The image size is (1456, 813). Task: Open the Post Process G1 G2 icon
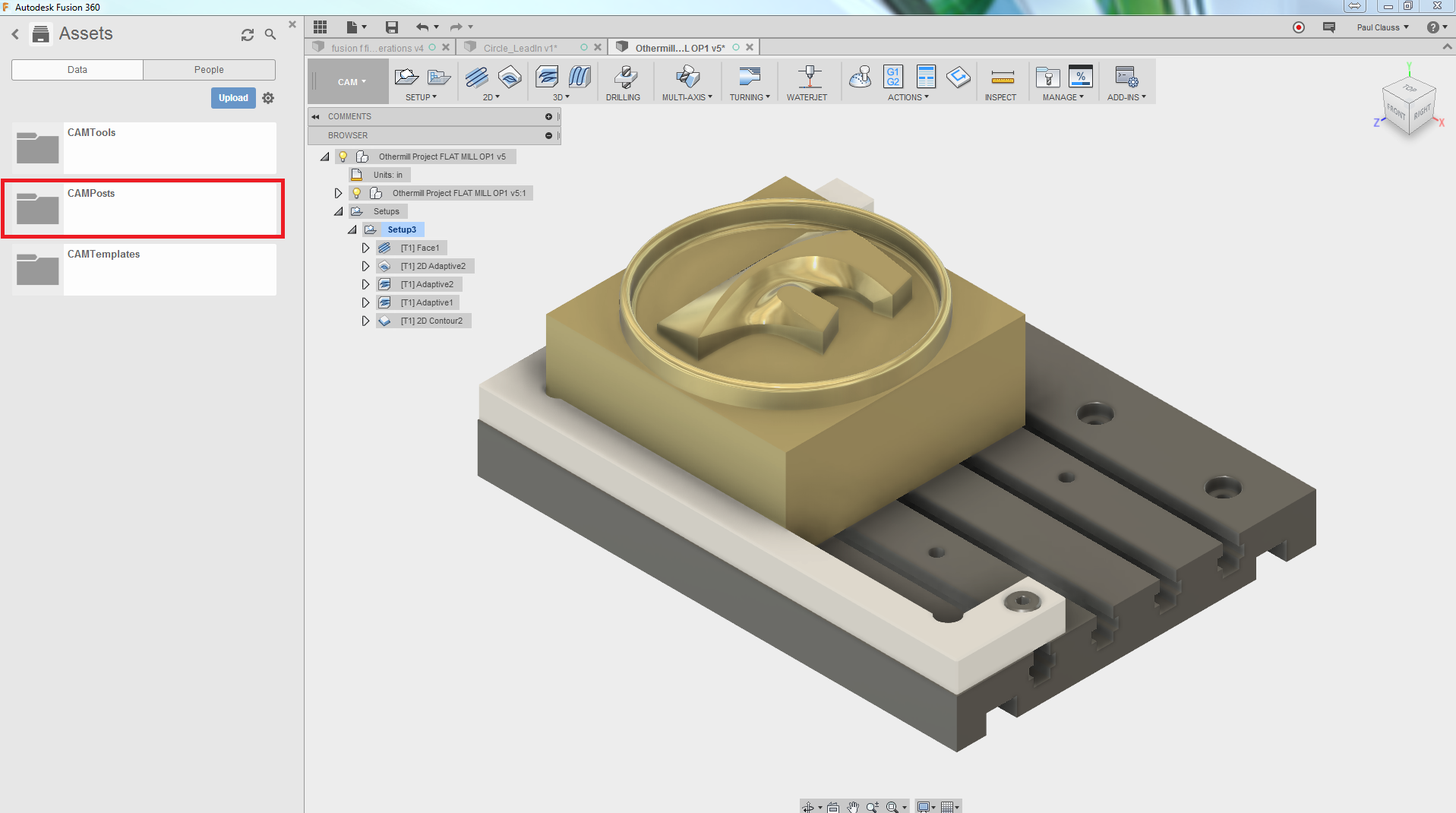pos(893,77)
